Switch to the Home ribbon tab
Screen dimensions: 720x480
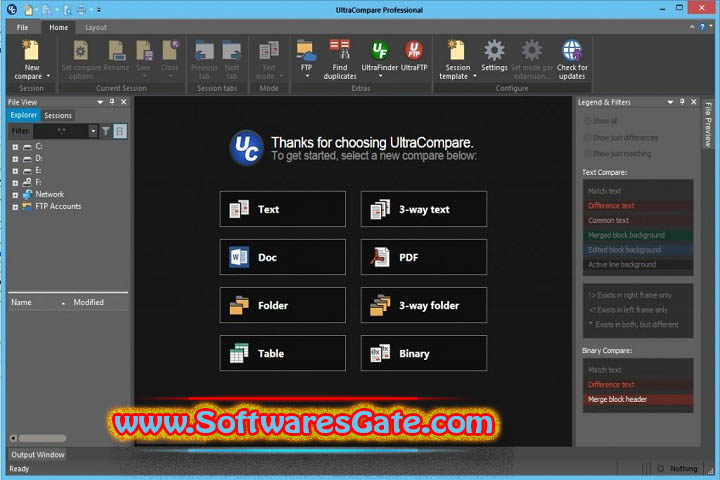(58, 28)
